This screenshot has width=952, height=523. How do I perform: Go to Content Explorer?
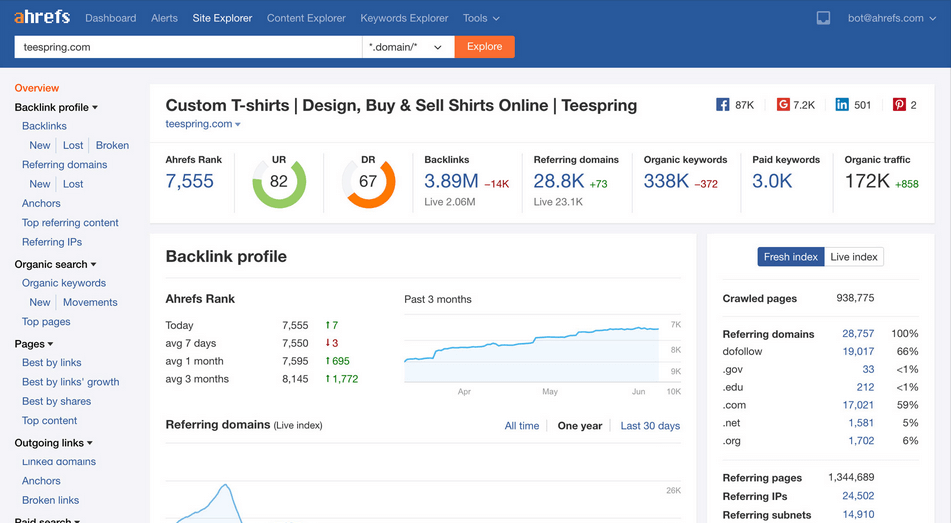(306, 18)
